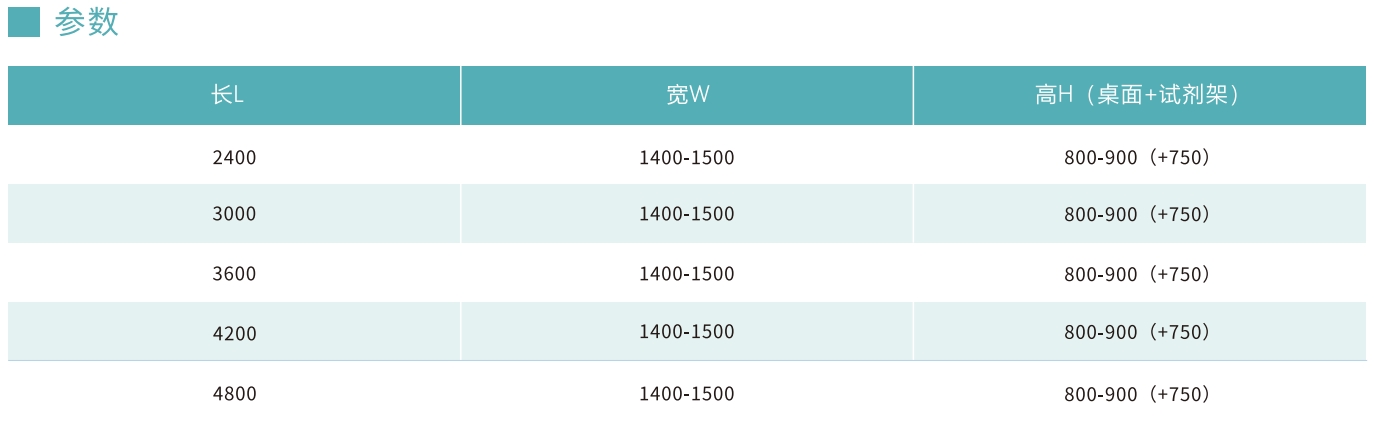Click the 1400-1500 width in the 3600 row

coord(686,274)
